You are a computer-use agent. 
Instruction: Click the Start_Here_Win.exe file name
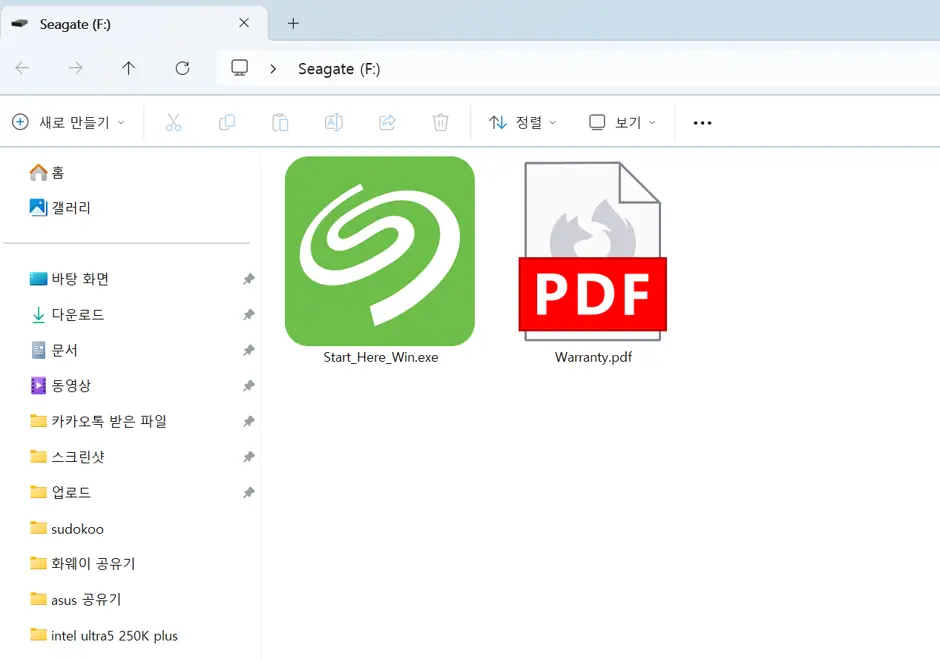(x=381, y=357)
